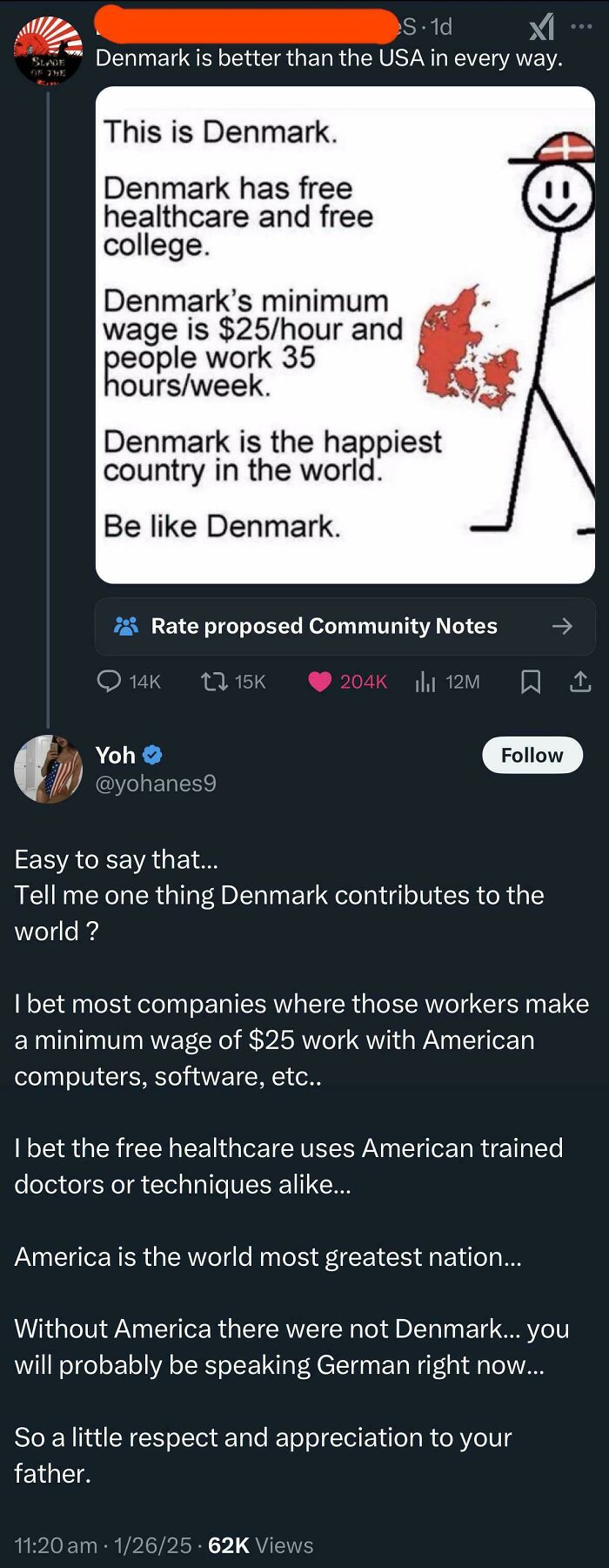
Task: Unlike the Denmark meme post
Action: click(321, 681)
